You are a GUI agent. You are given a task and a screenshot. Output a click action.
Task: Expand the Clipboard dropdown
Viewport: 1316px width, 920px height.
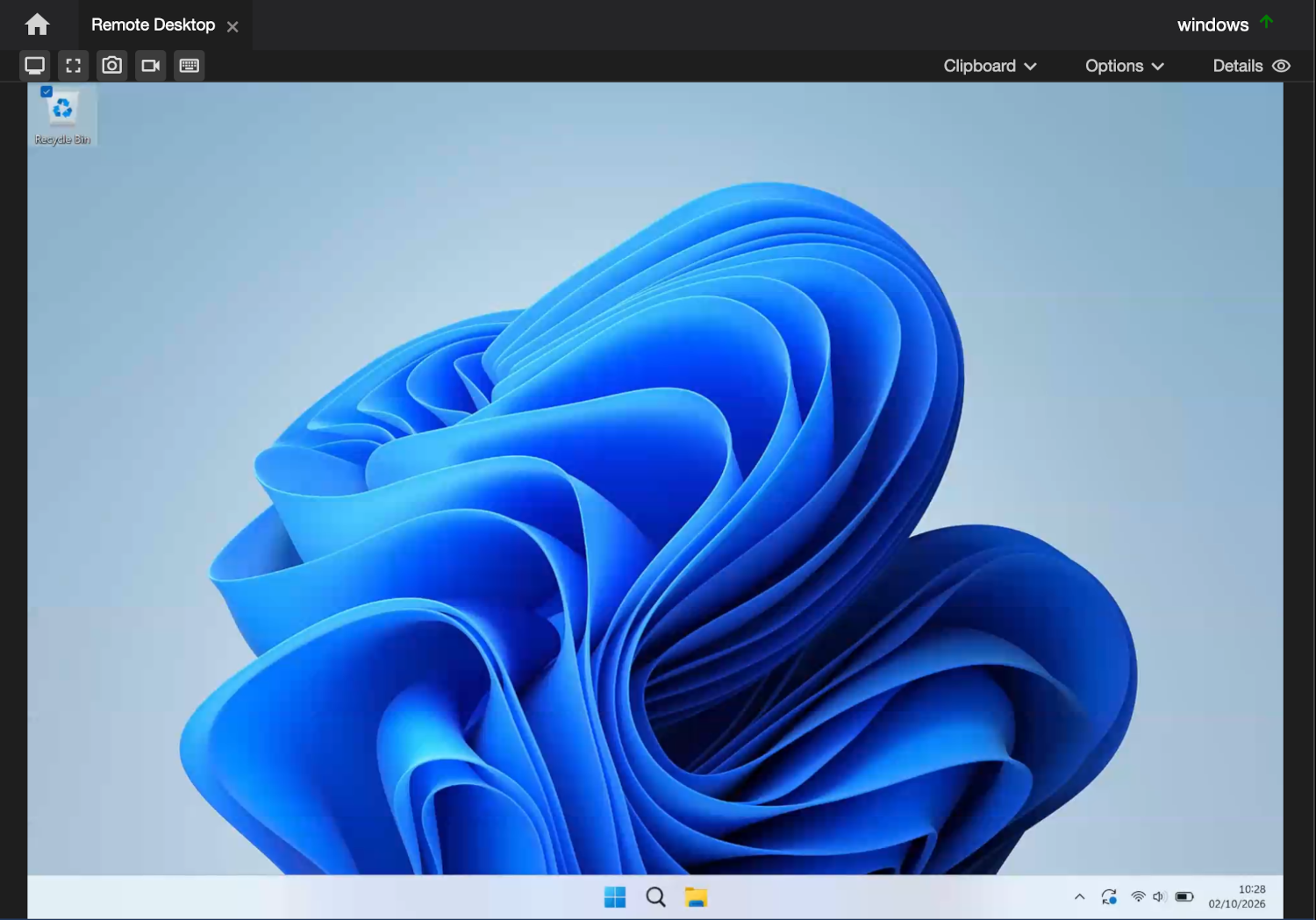click(990, 66)
